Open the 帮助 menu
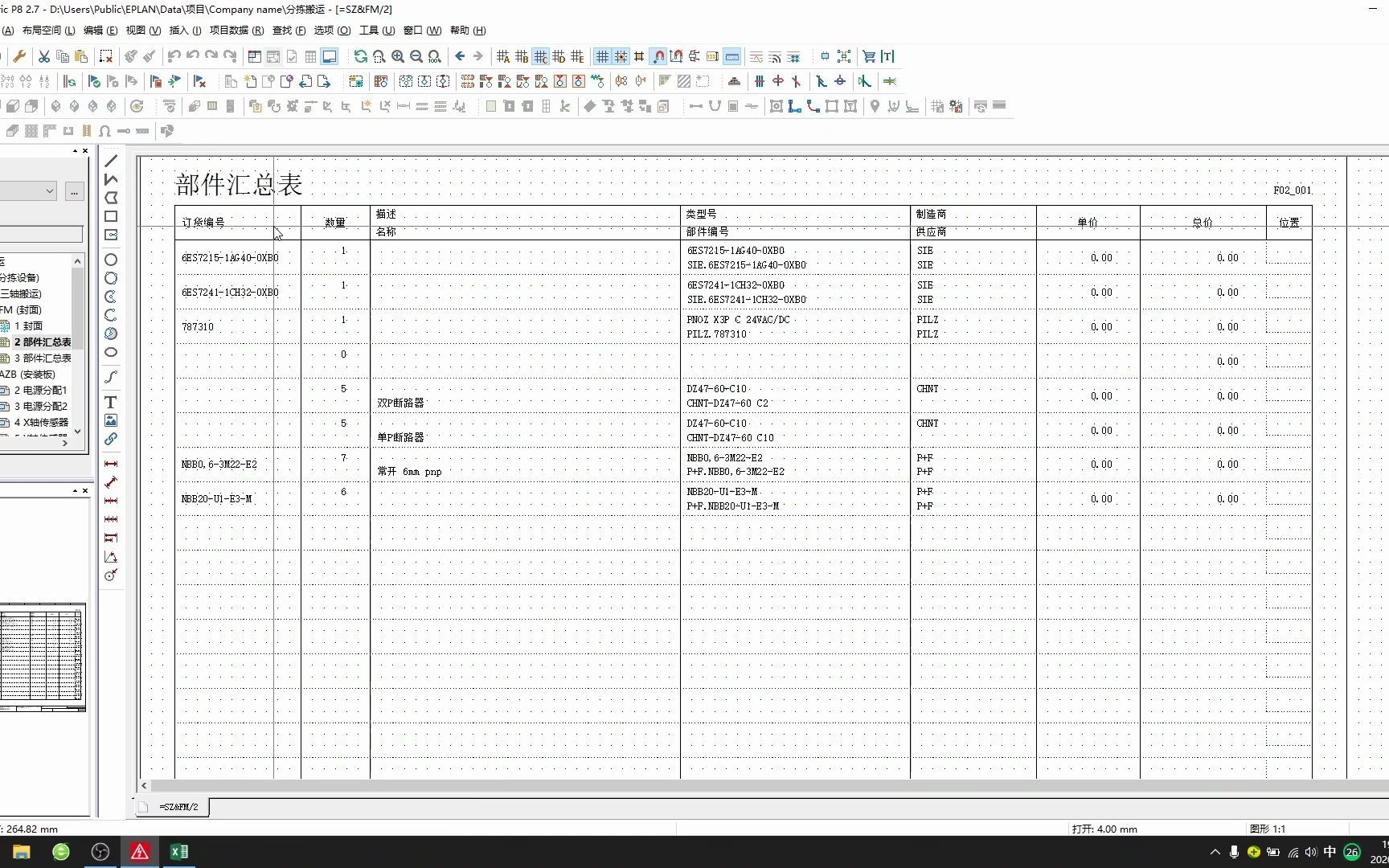The height and width of the screenshot is (868, 1389). [468, 31]
